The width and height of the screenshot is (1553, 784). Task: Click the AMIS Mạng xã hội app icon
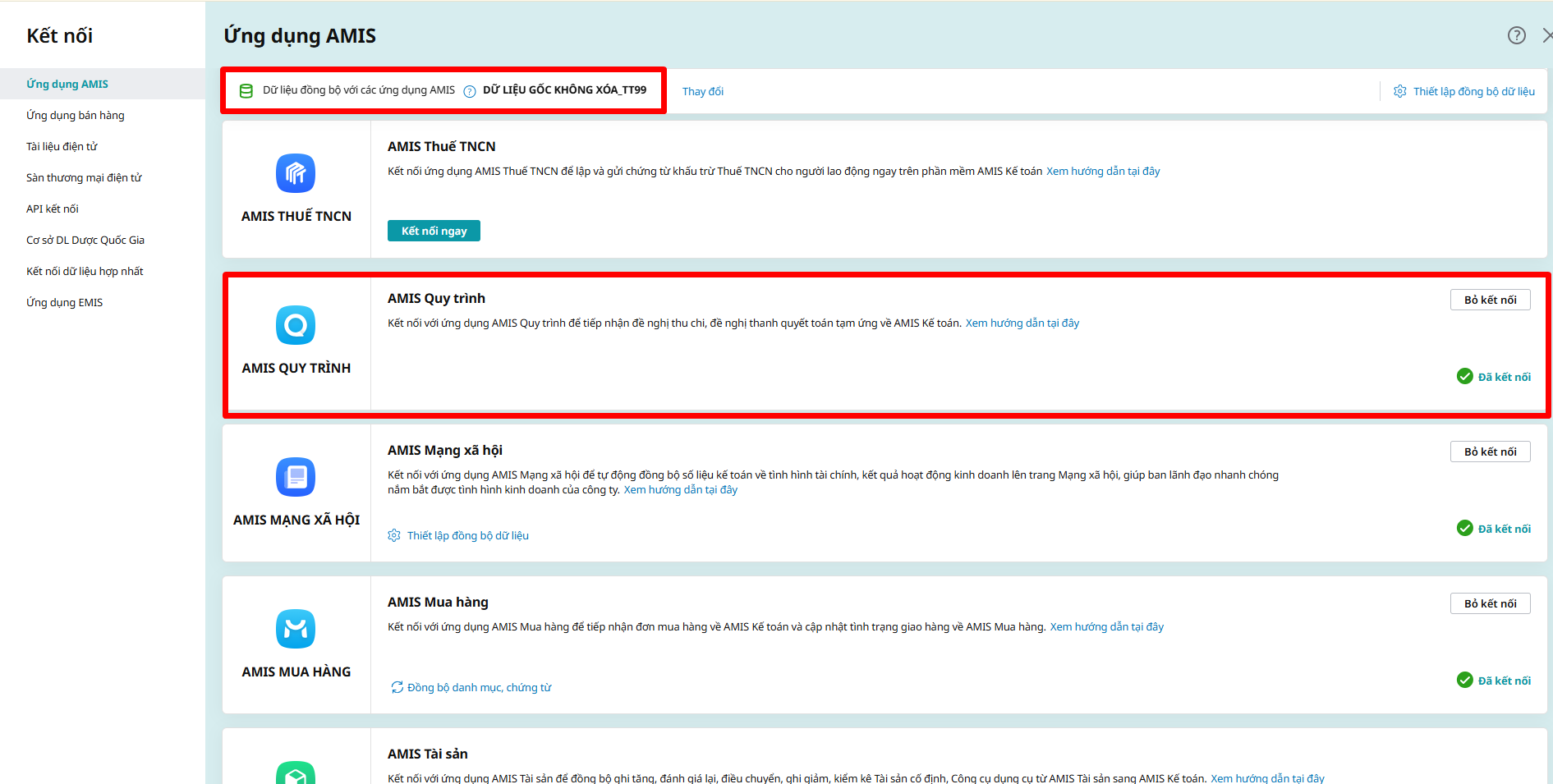296,477
